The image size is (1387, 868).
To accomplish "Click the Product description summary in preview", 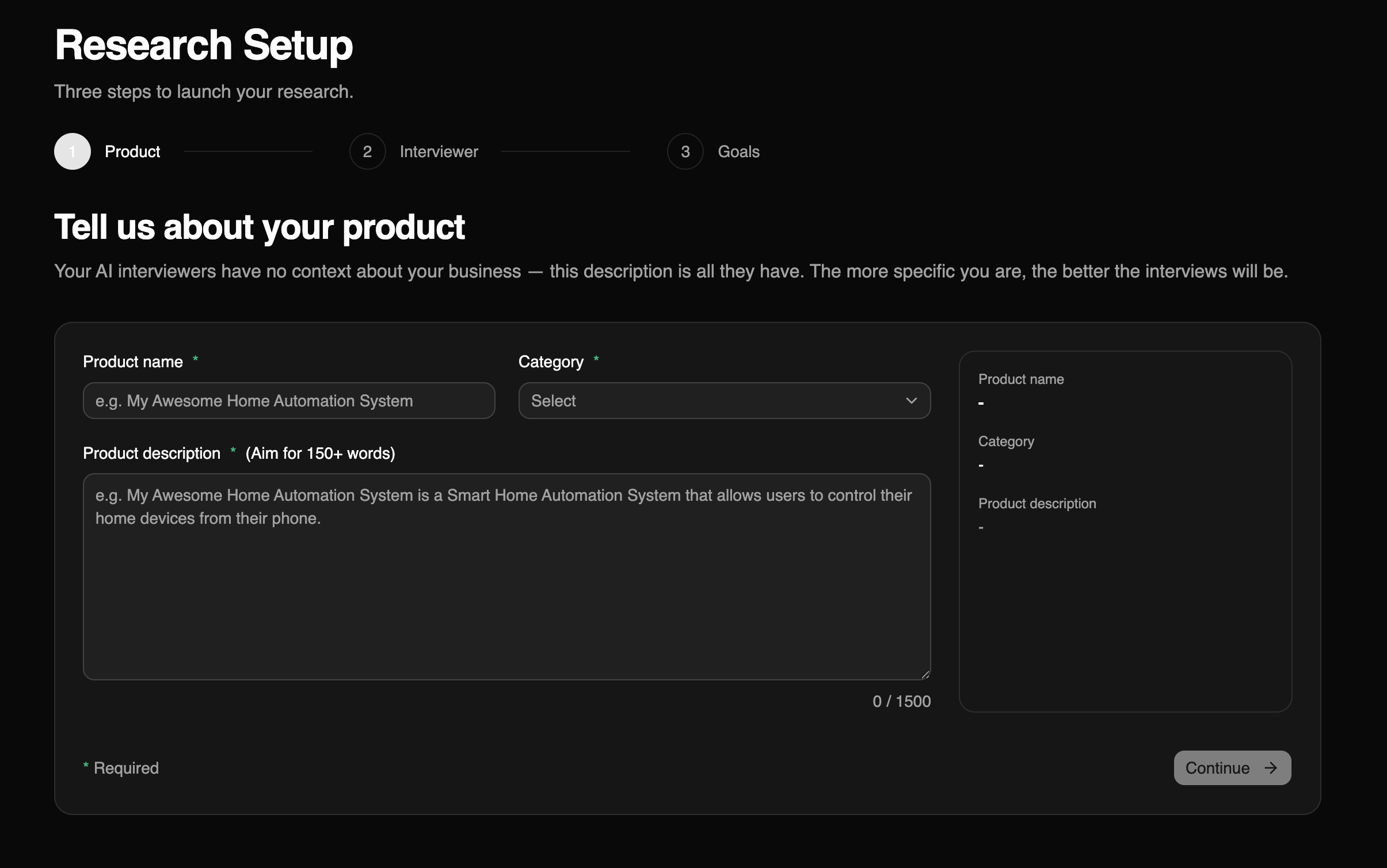I will (x=1037, y=515).
